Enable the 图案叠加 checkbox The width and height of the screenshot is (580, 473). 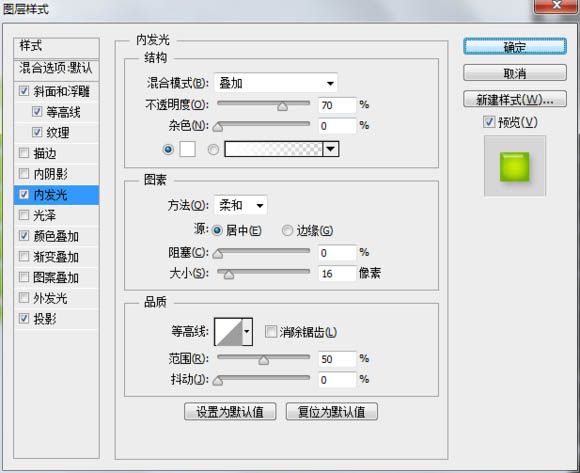click(24, 277)
